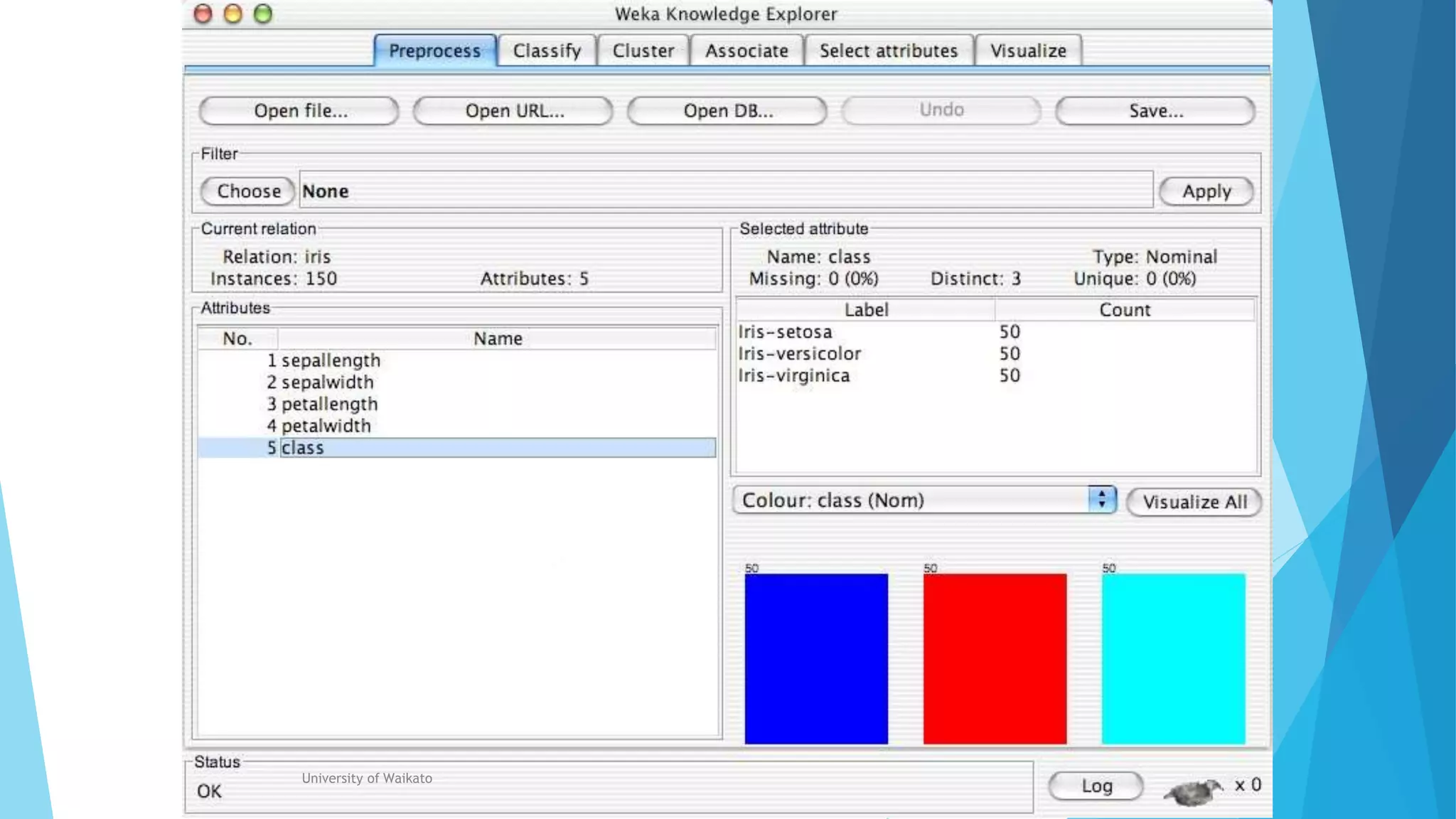Go to the Select attributes tab

pyautogui.click(x=888, y=51)
